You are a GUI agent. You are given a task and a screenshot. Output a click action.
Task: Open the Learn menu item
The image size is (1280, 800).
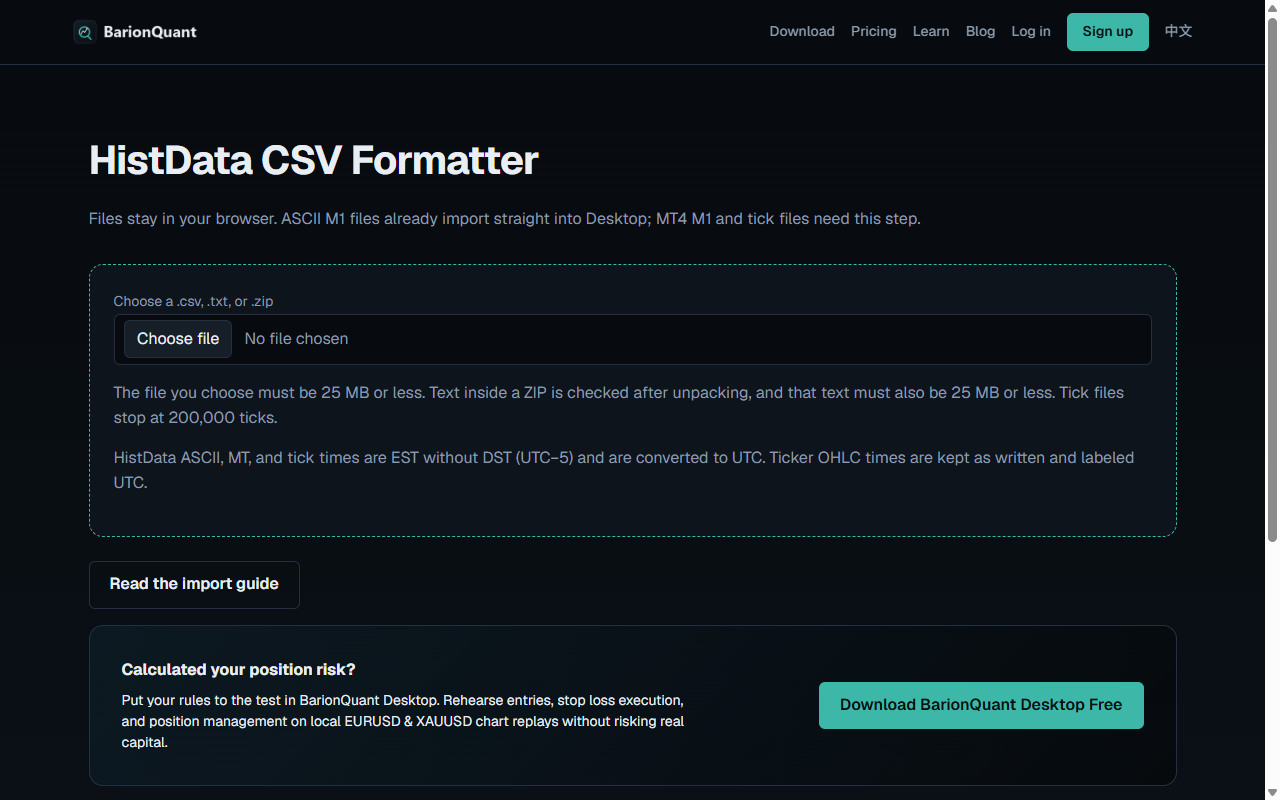pyautogui.click(x=931, y=32)
